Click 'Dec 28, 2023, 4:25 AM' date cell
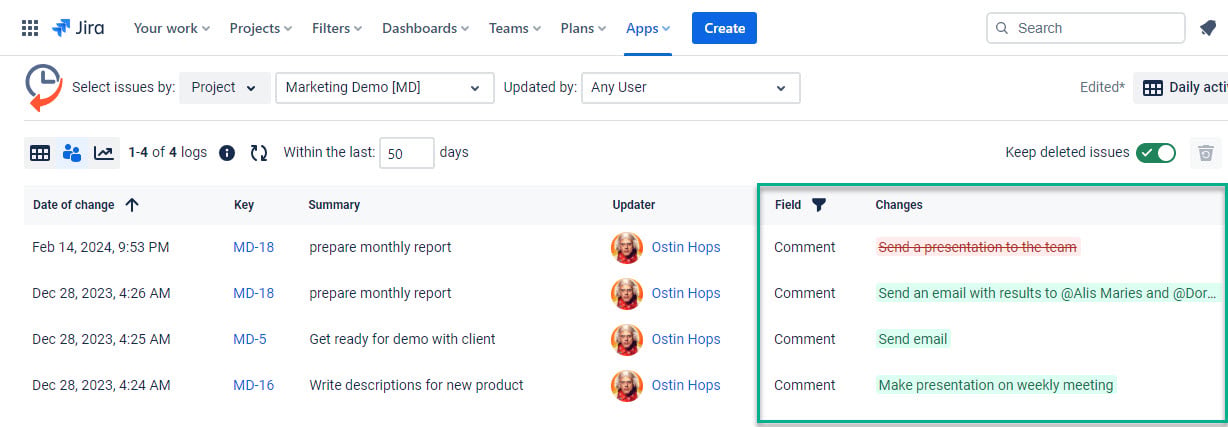1228x427 pixels. pos(101,339)
